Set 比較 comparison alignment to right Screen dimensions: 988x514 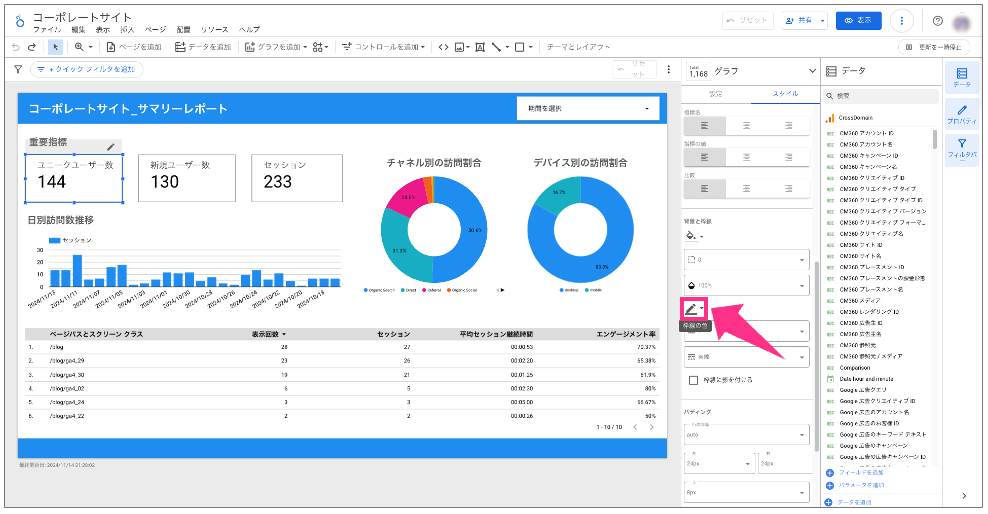pyautogui.click(x=788, y=188)
